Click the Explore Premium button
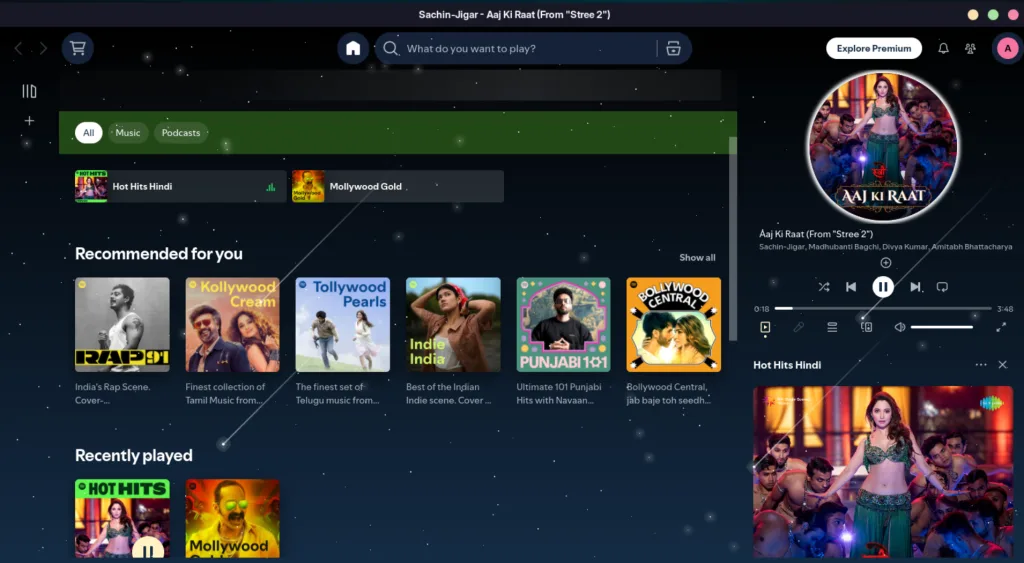Screen dimensions: 1024x563 click(x=873, y=48)
